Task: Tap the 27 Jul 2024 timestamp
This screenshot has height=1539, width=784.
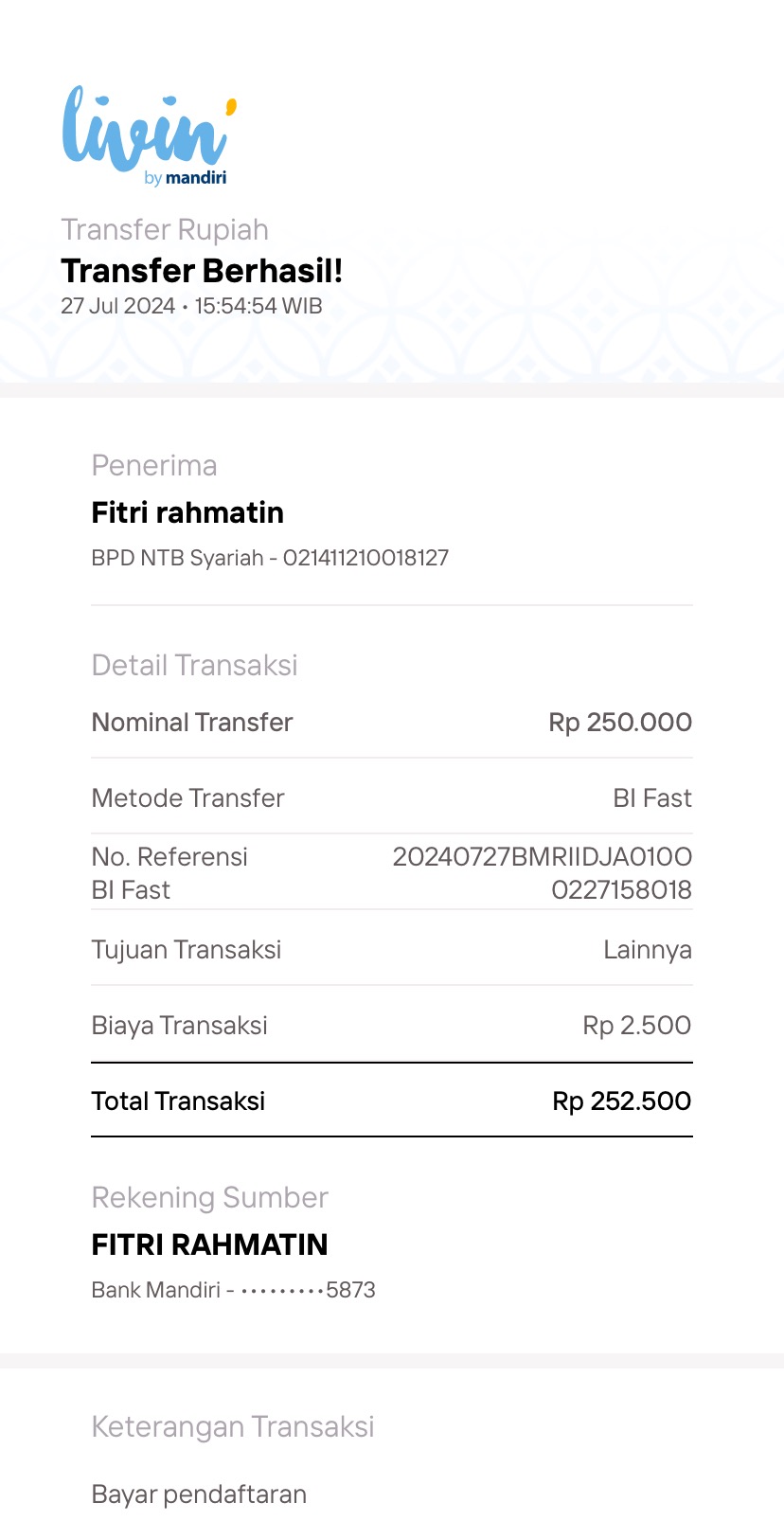Action: point(191,306)
